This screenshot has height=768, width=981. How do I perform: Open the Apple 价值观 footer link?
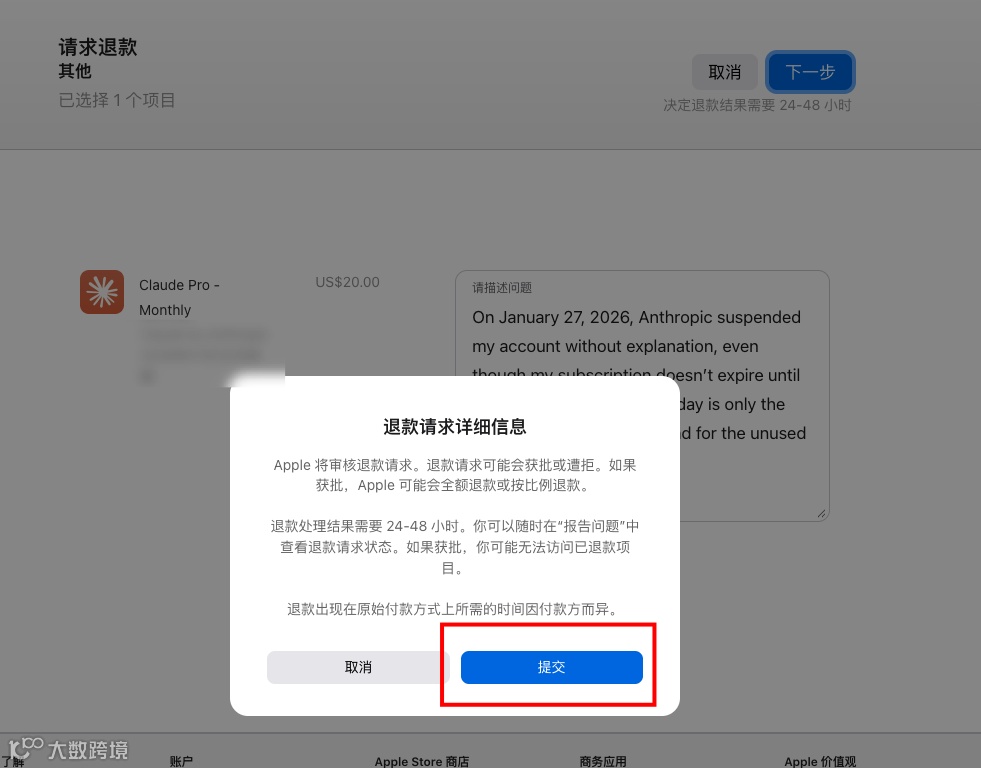(820, 761)
